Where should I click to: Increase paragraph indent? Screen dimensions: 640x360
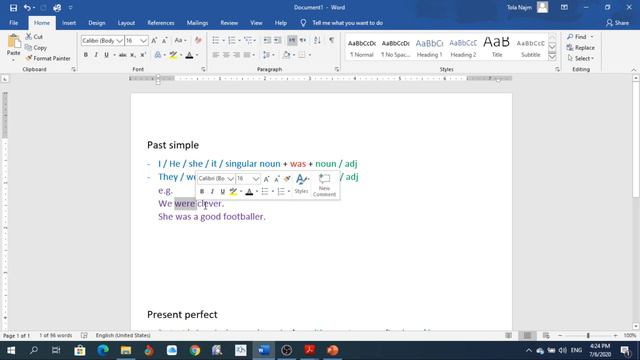click(x=278, y=40)
